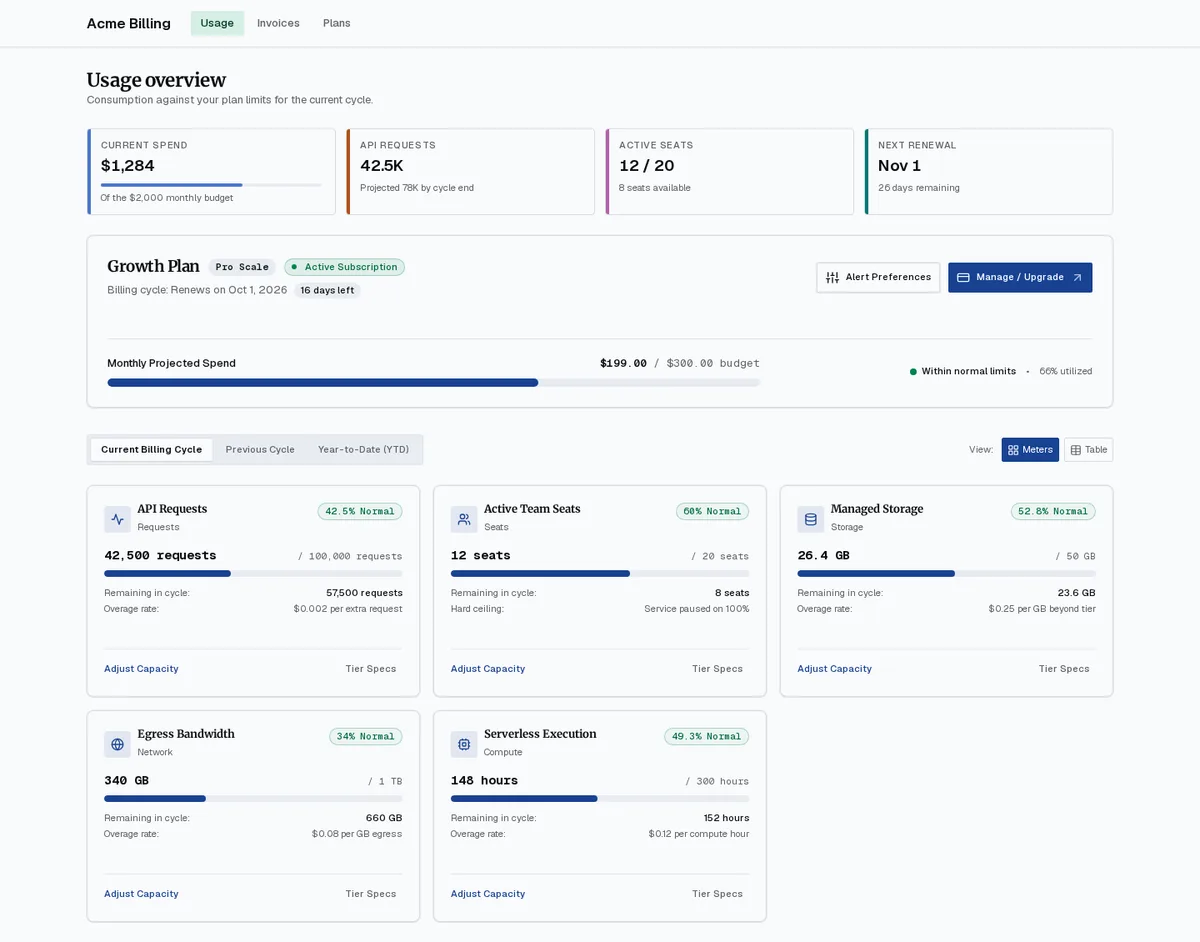Click the Egress Bandwidth usage bar
Screen dimensions: 1200x942
(x=253, y=799)
